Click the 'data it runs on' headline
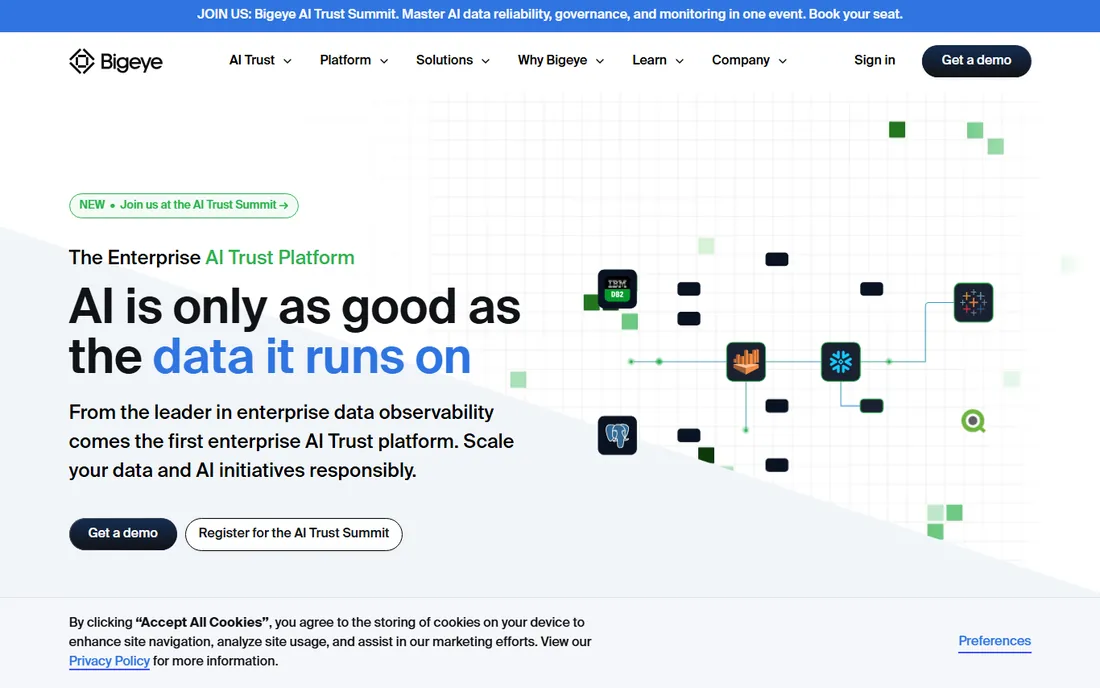Screen dimensions: 1100x688 [x=311, y=357]
